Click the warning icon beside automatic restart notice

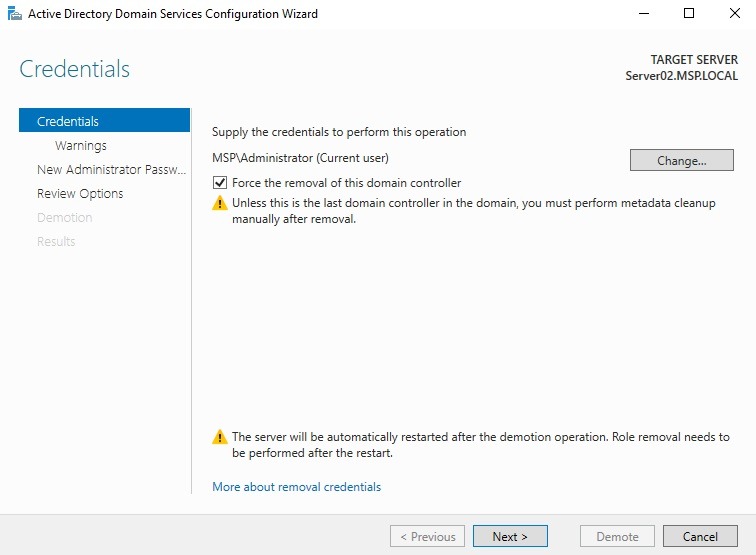pyautogui.click(x=220, y=438)
